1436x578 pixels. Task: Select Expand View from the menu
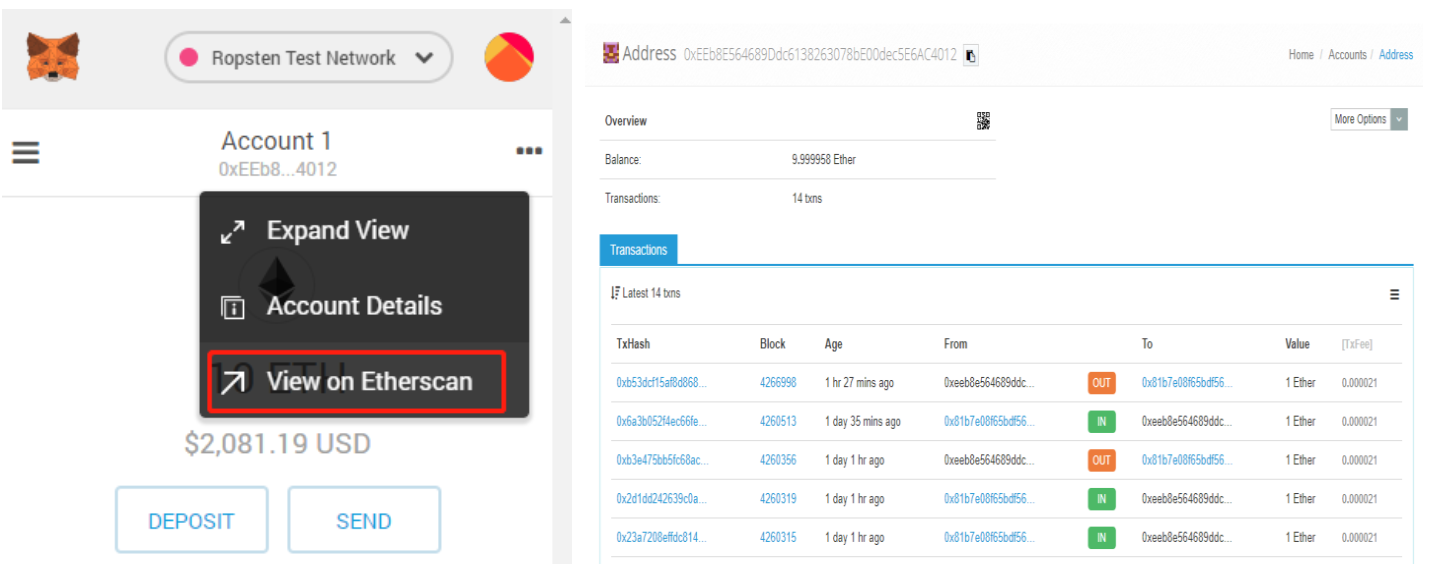337,231
